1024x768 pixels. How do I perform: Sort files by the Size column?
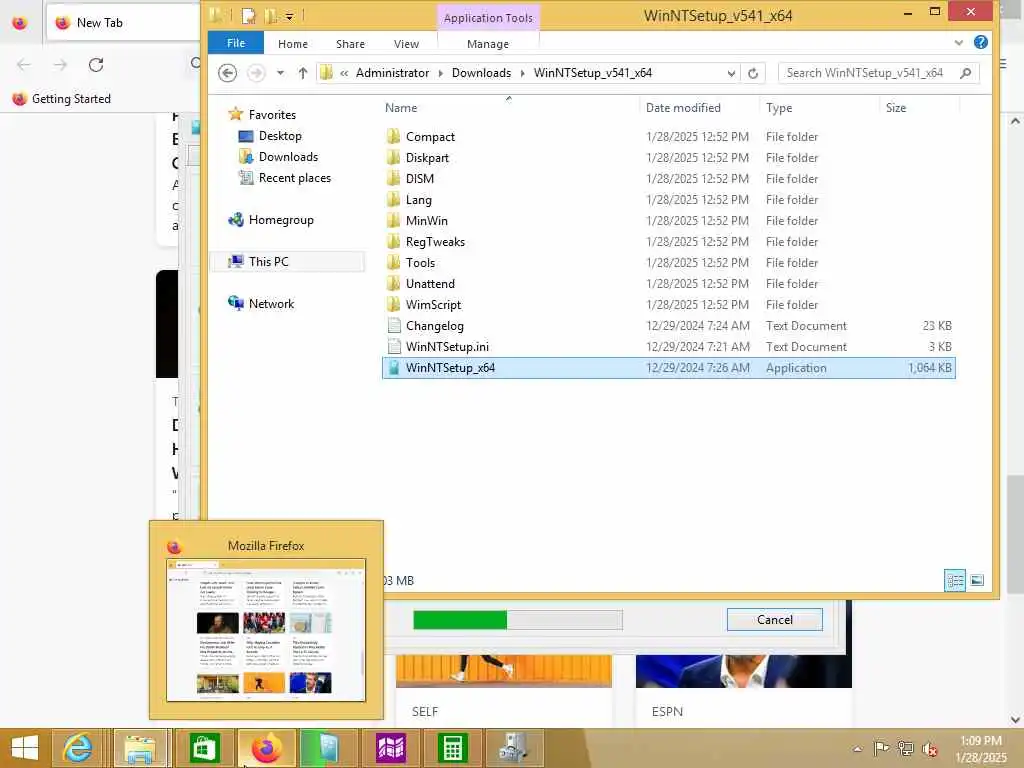point(895,108)
